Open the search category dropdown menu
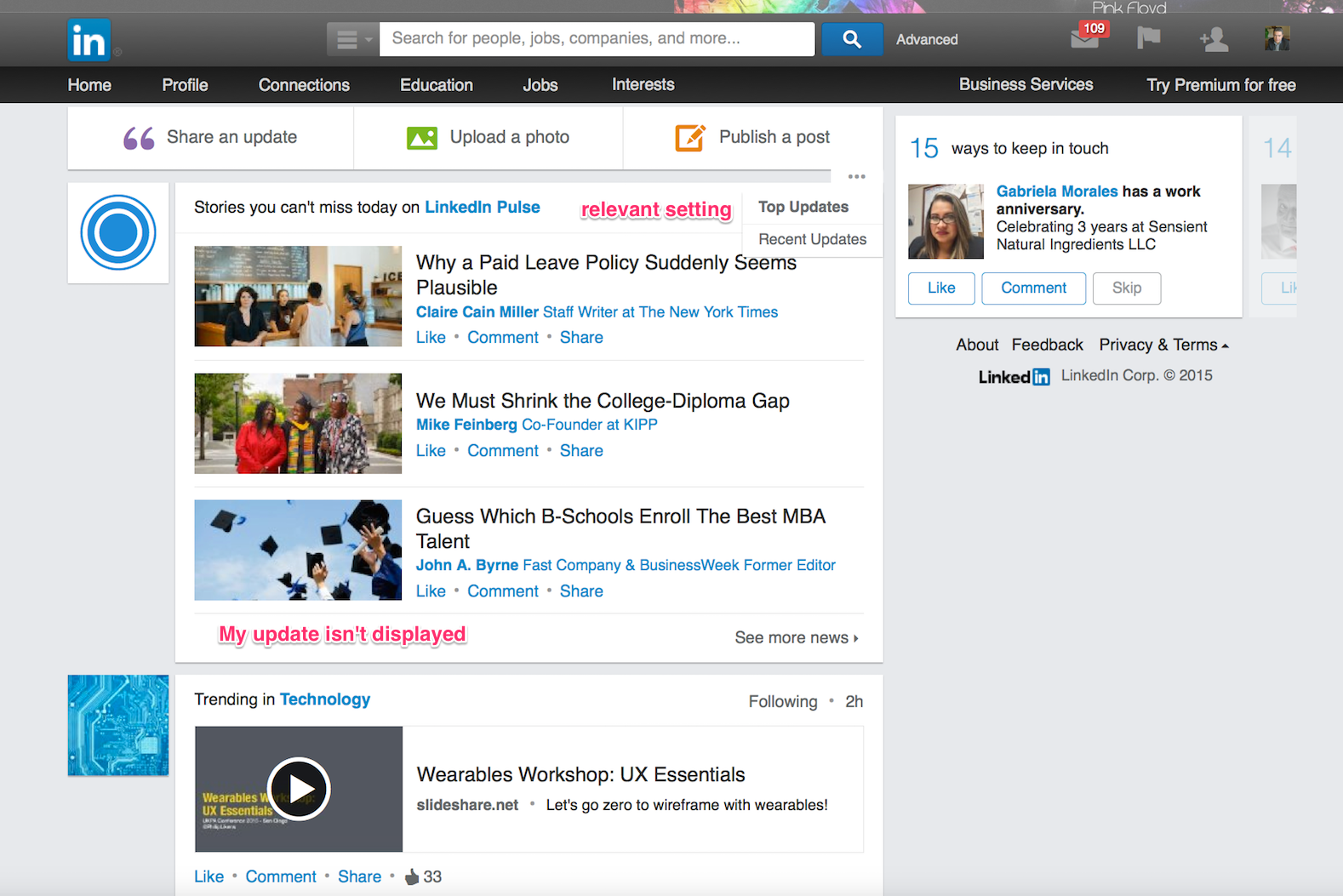The width and height of the screenshot is (1343, 896). coord(352,39)
